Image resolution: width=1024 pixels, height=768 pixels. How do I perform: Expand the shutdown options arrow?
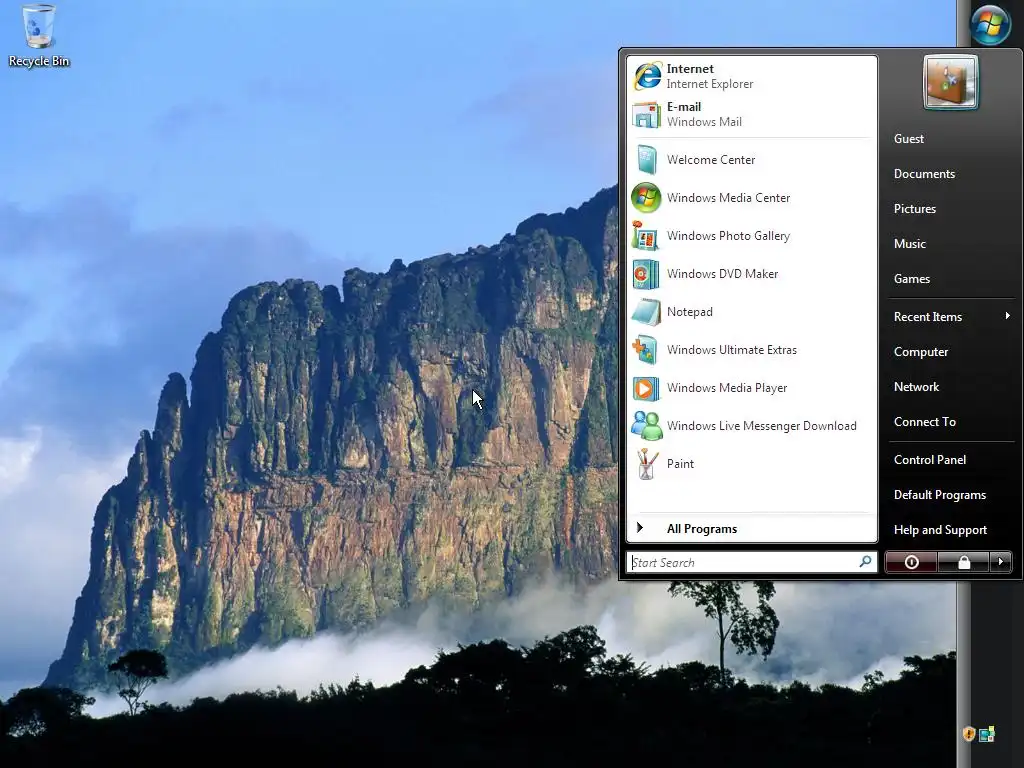[x=1000, y=562]
